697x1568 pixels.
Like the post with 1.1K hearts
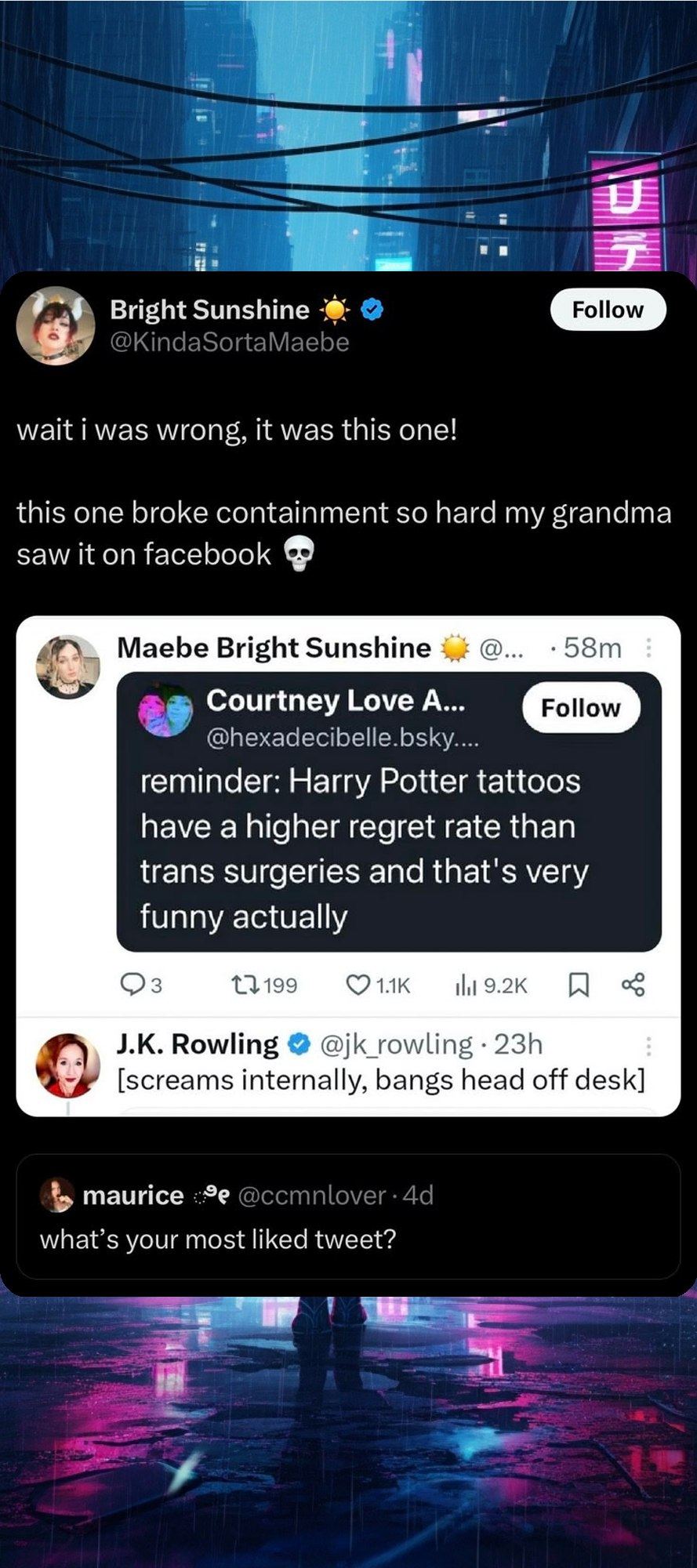(358, 984)
